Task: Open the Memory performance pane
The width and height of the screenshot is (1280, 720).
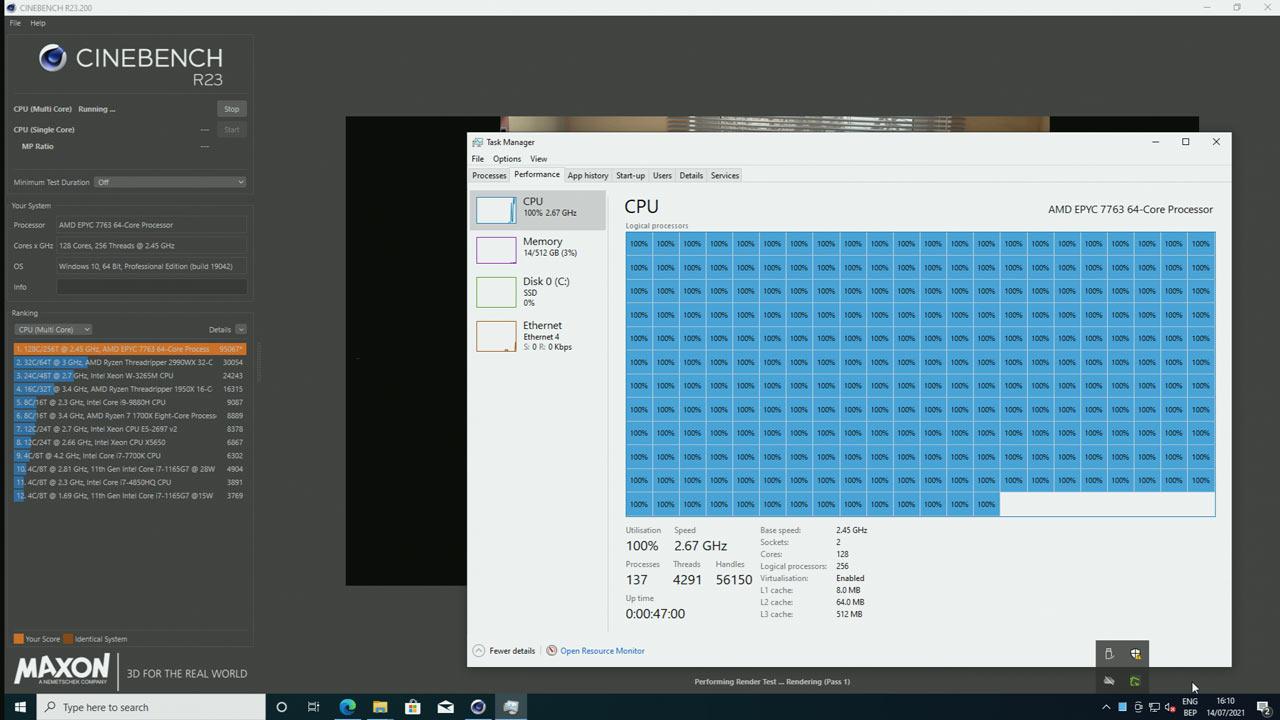Action: [540, 246]
